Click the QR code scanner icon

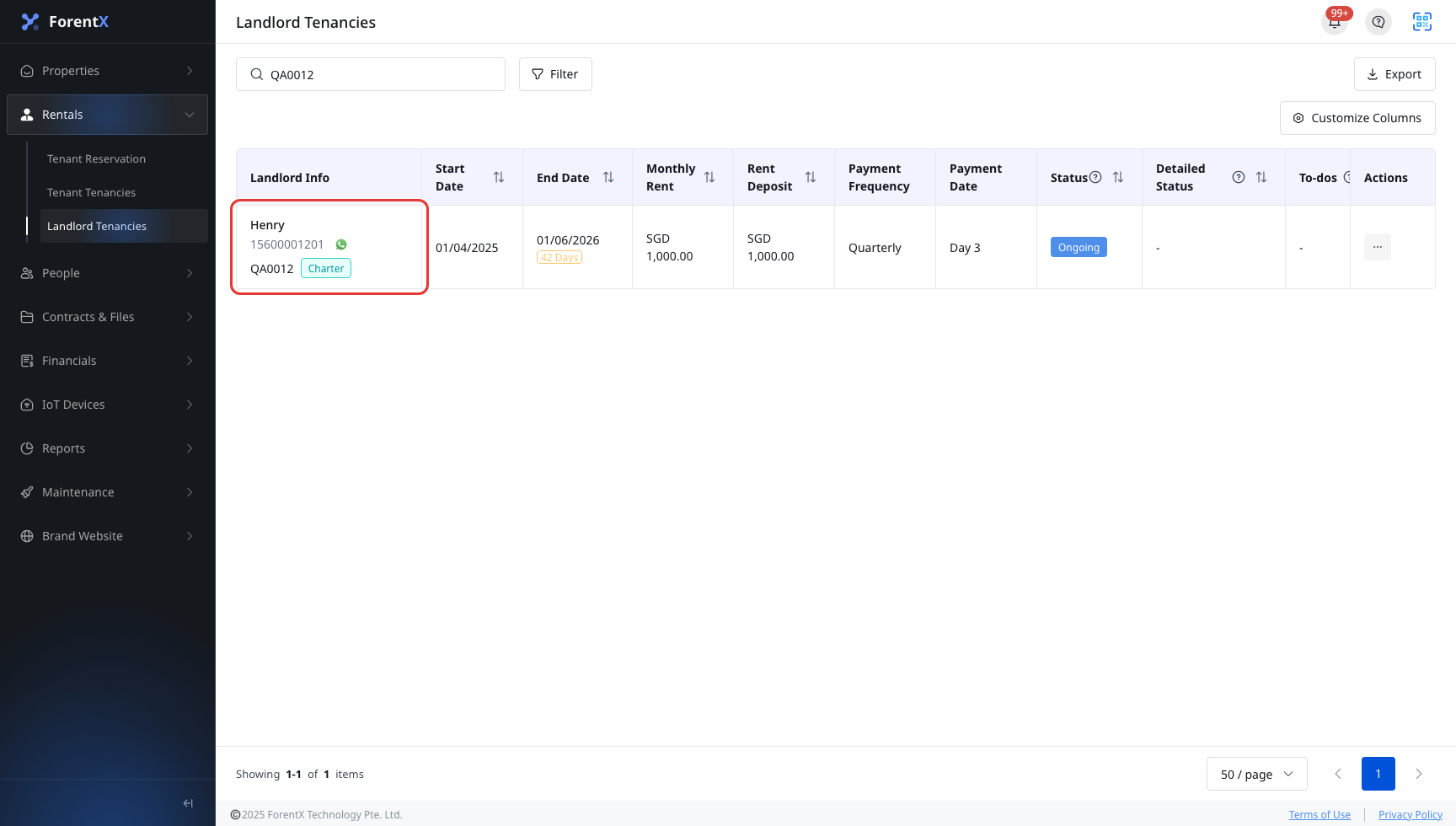[1422, 22]
